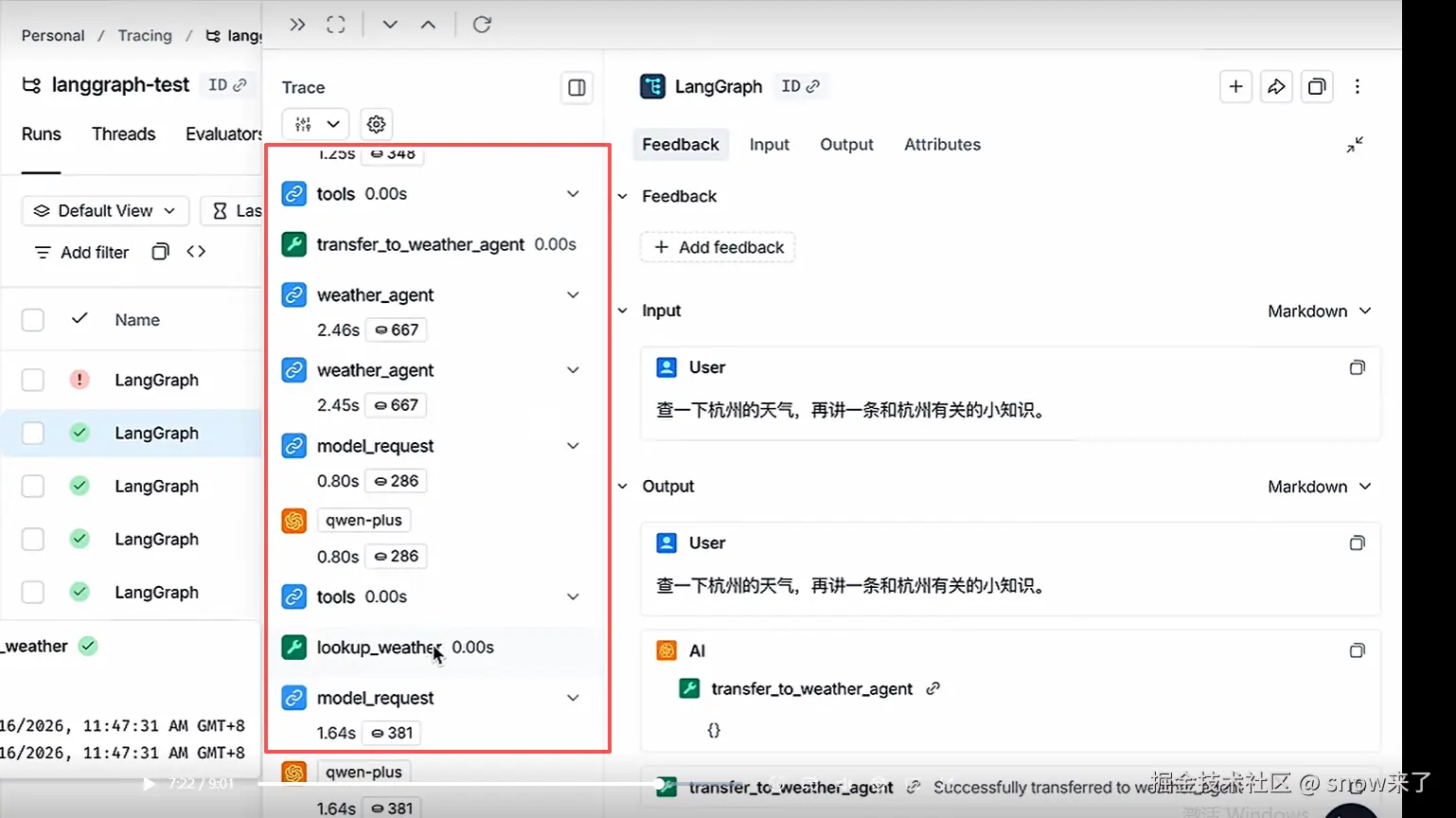Viewport: 1456px width, 818px height.
Task: Tick the checkbox of the highlighted LangGraph run
Action: pos(33,434)
